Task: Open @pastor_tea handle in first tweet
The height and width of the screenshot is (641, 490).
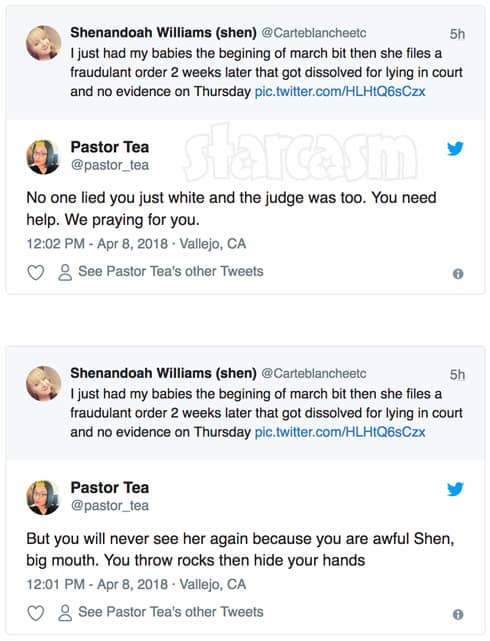Action: [x=110, y=165]
